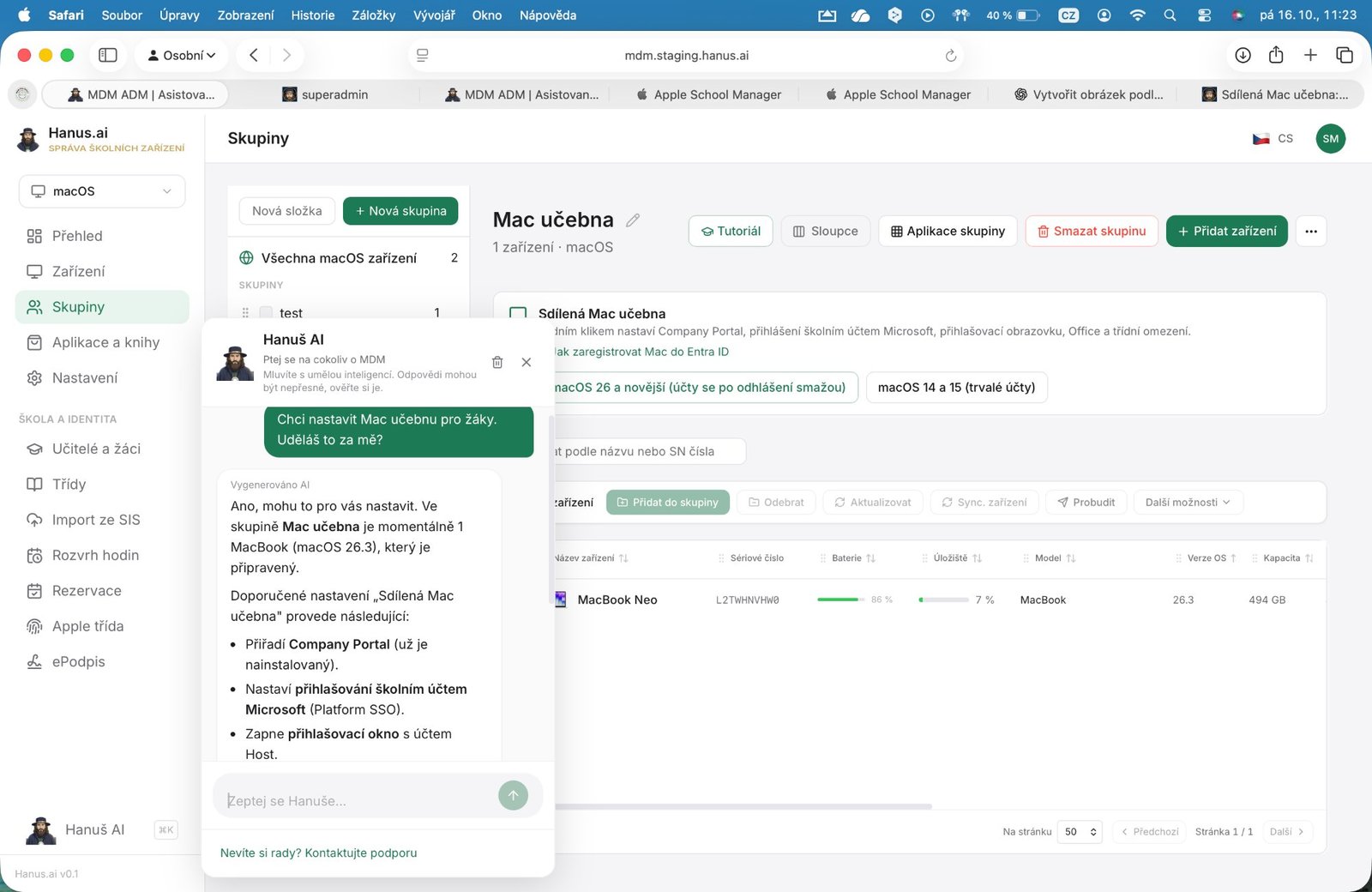
Task: Create a Nová skupina
Action: point(400,211)
